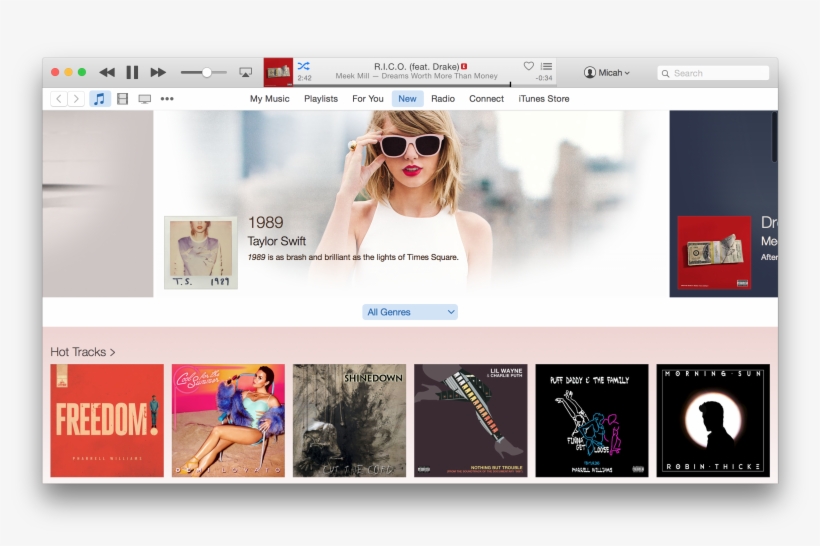Show the previous featured banner
This screenshot has height=546, width=820.
(x=98, y=203)
